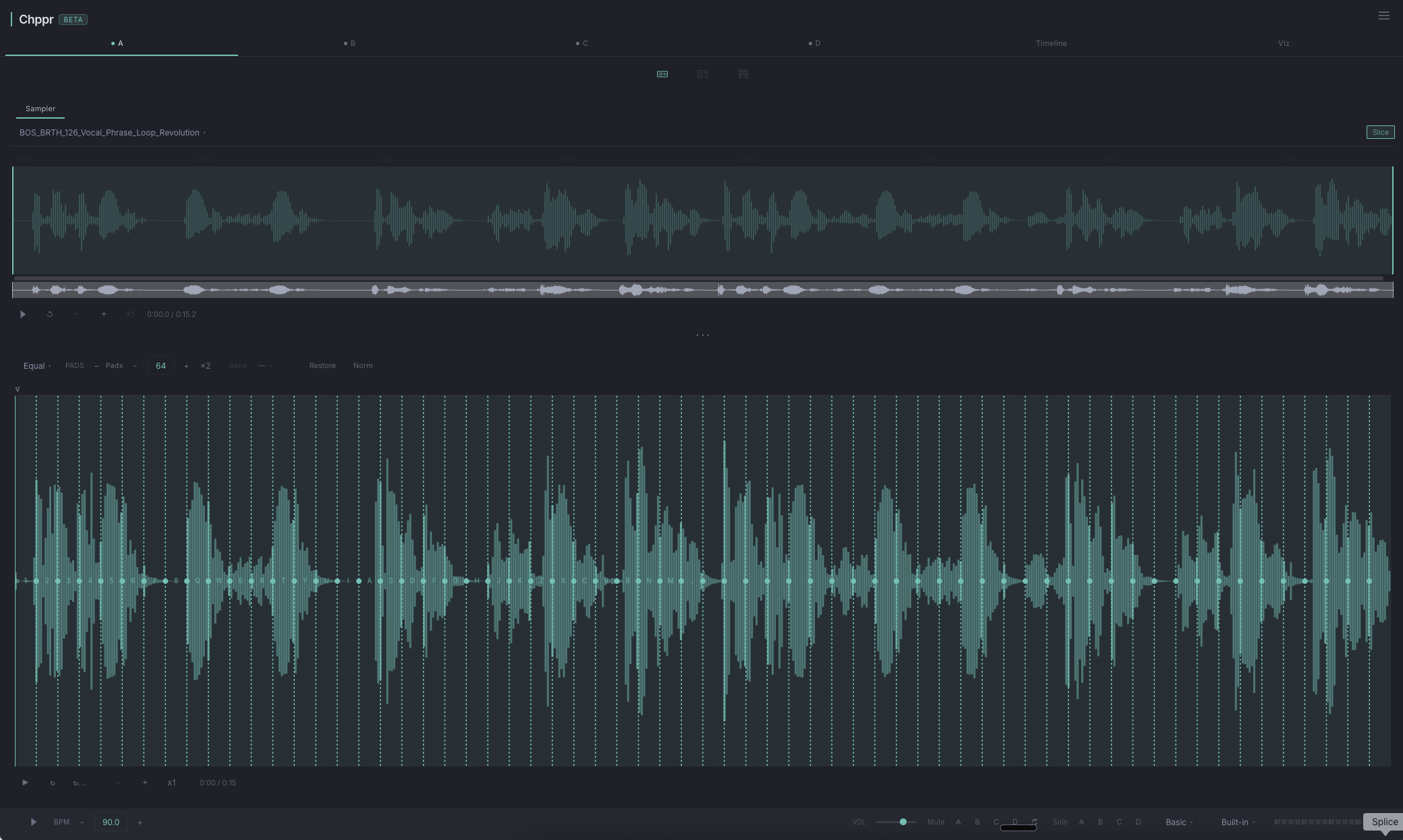Play the sample in the upper waveform
This screenshot has height=840, width=1403.
tap(23, 314)
